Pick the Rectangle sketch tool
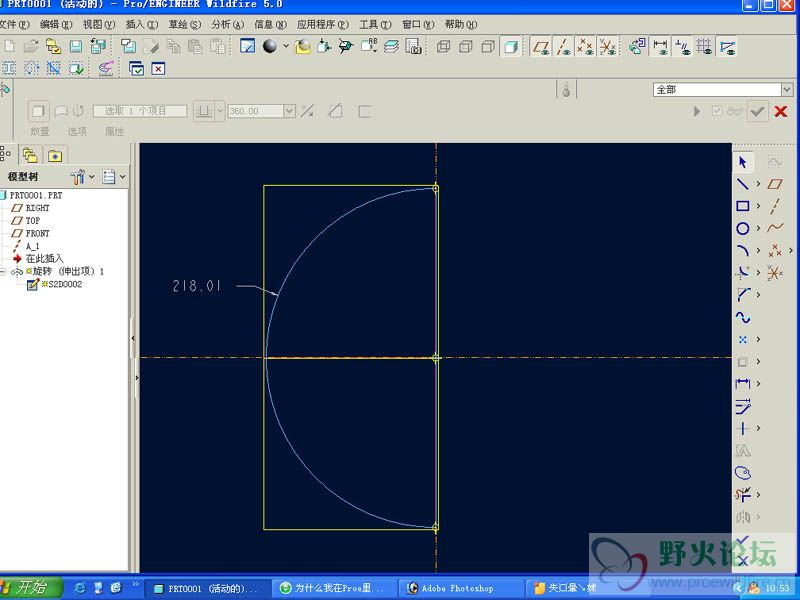This screenshot has height=600, width=800. pyautogui.click(x=742, y=206)
